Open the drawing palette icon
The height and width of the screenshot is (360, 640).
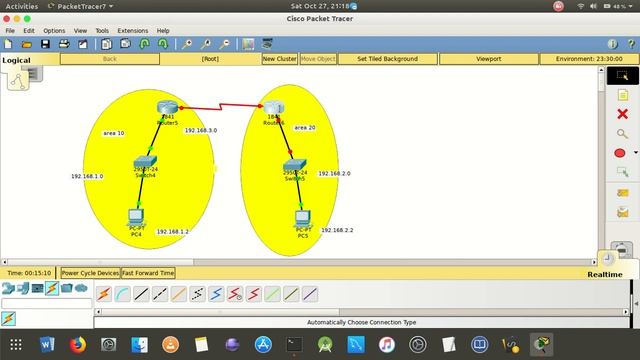click(248, 44)
